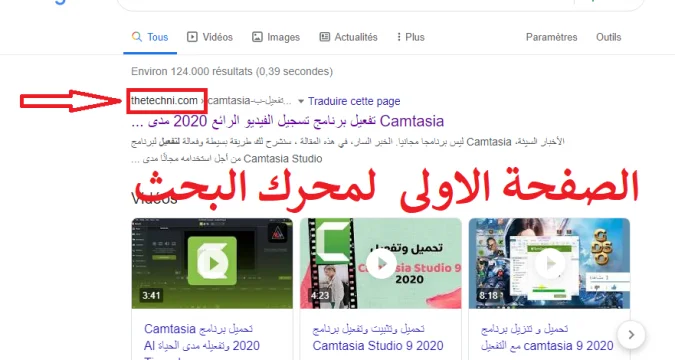Open Paramètres search settings
Viewport: 675px width, 360px height.
tap(551, 37)
